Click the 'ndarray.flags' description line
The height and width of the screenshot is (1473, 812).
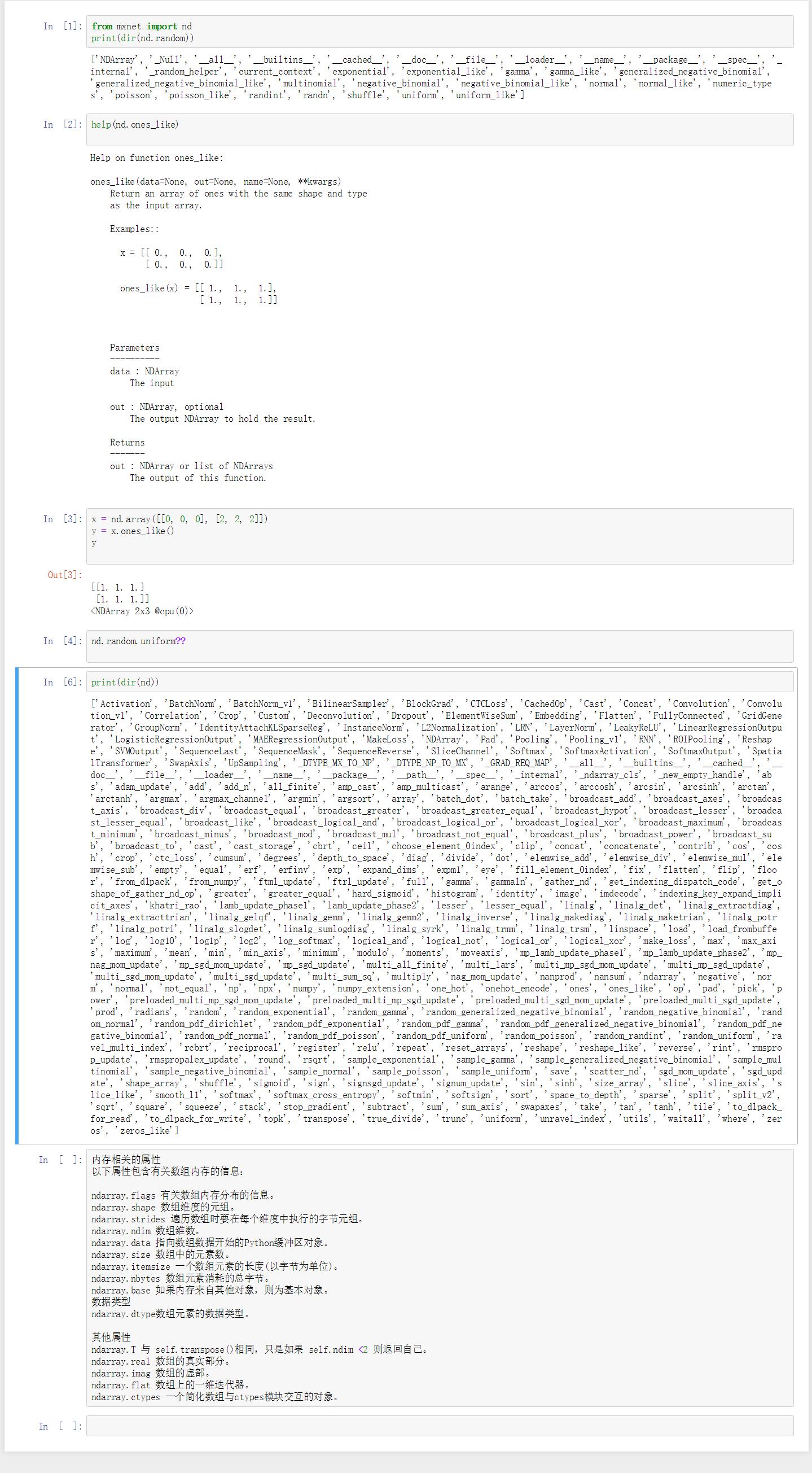tap(184, 1195)
